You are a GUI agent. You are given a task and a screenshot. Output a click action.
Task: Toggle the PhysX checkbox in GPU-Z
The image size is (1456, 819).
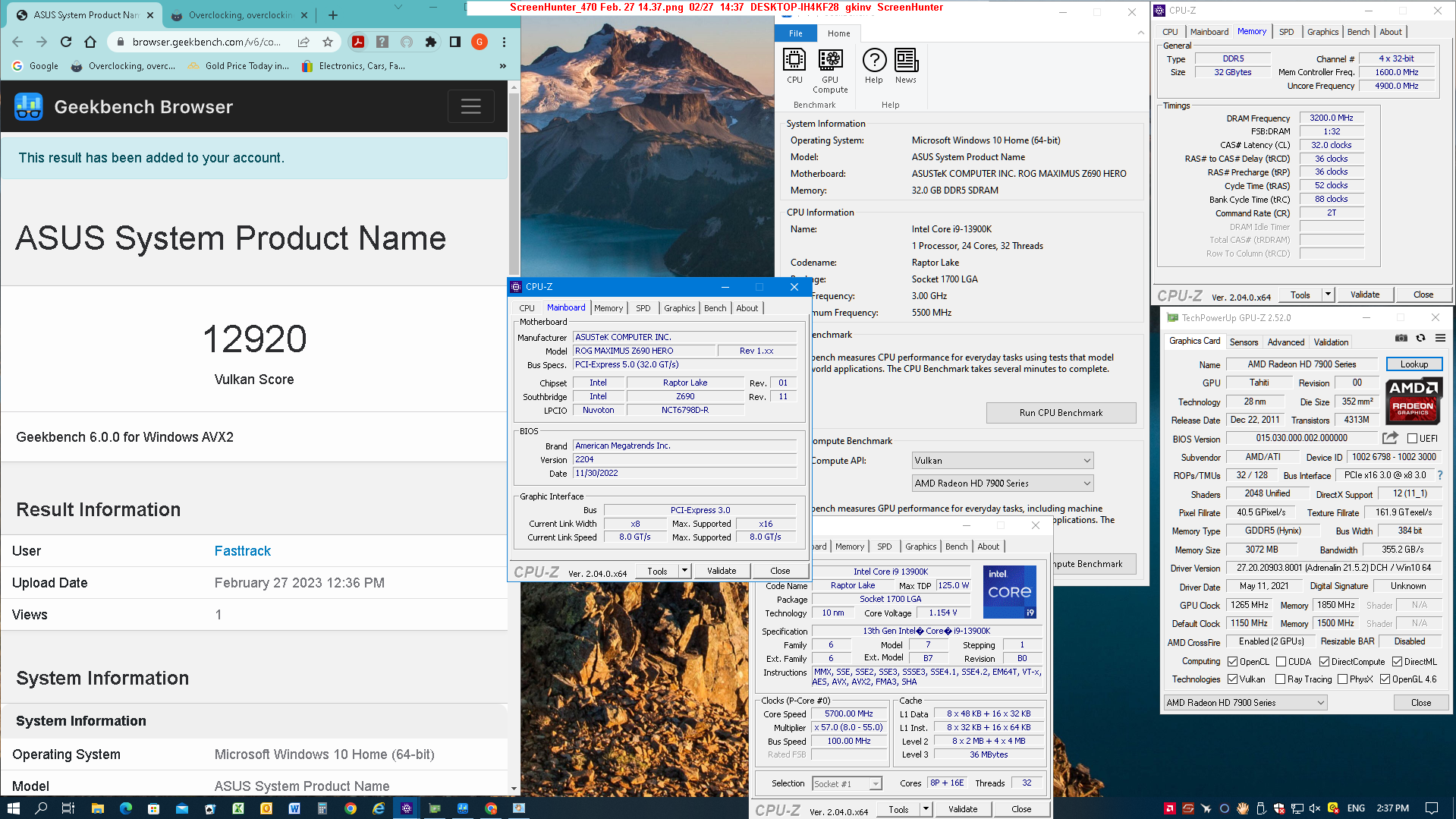(1342, 679)
